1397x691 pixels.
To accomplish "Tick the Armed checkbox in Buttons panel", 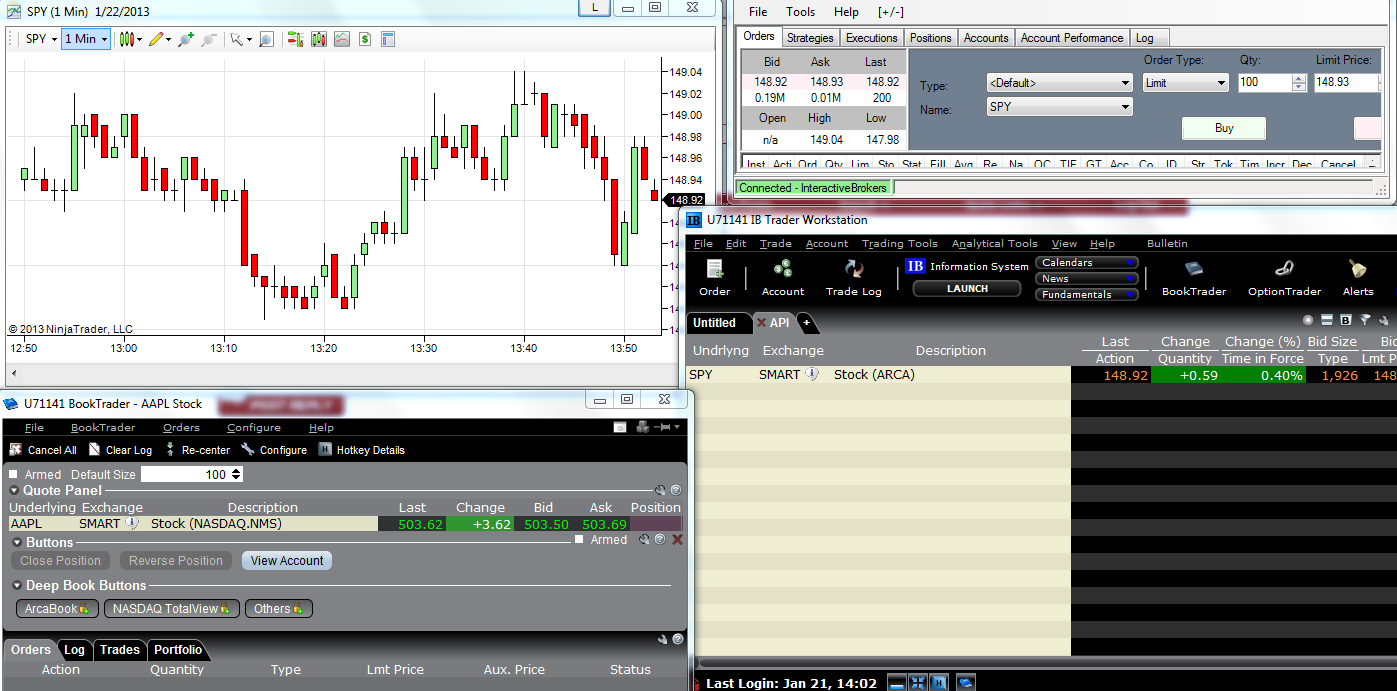I will point(579,540).
